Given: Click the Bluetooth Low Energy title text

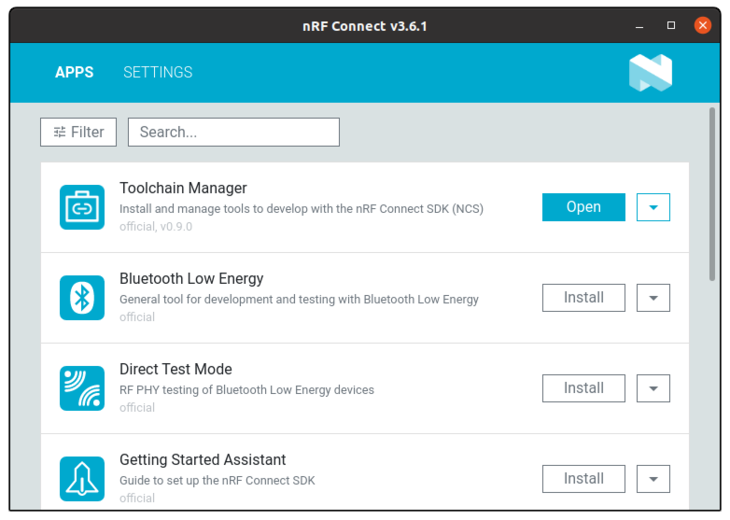Looking at the screenshot, I should click(191, 278).
